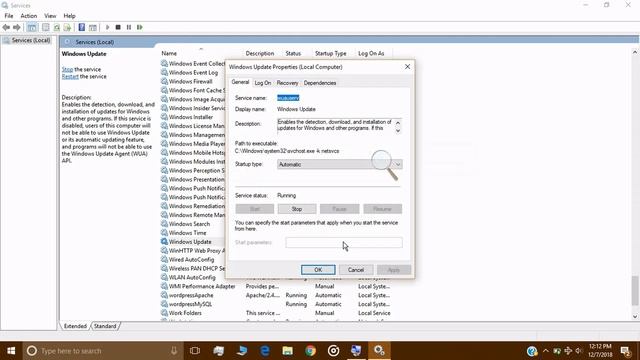Open the View menu

coord(50,16)
